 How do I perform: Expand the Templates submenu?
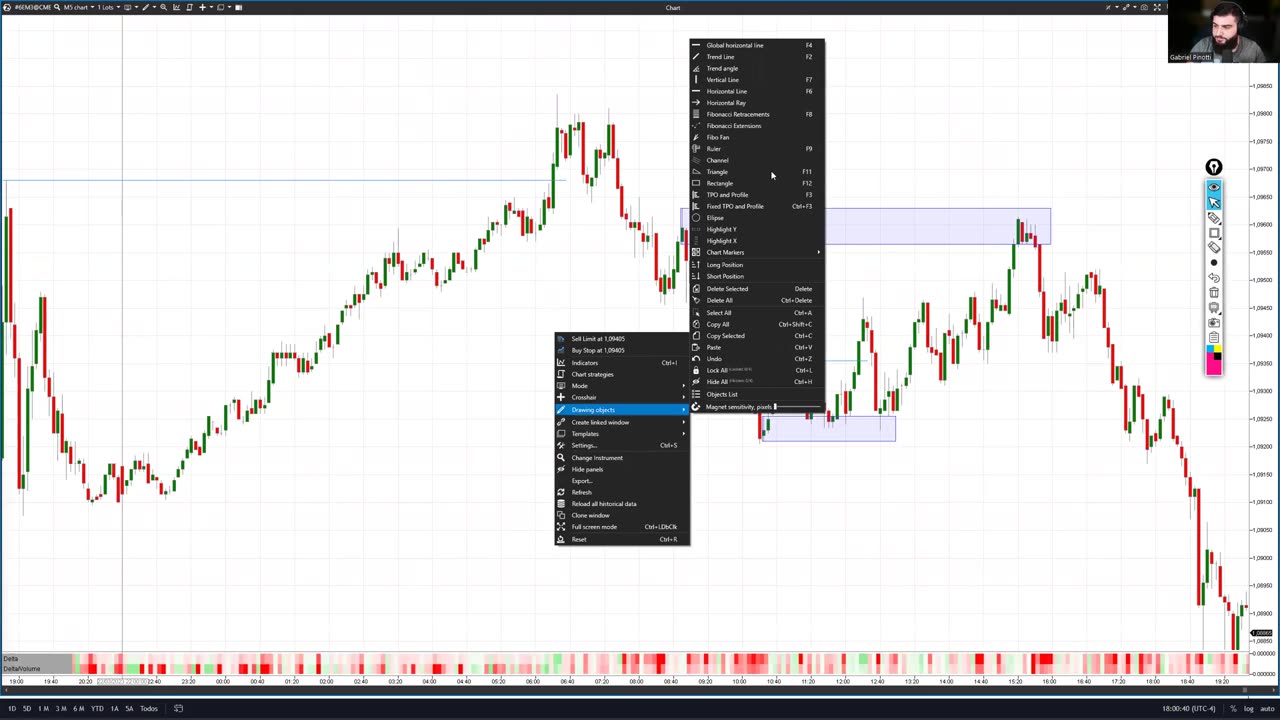622,434
